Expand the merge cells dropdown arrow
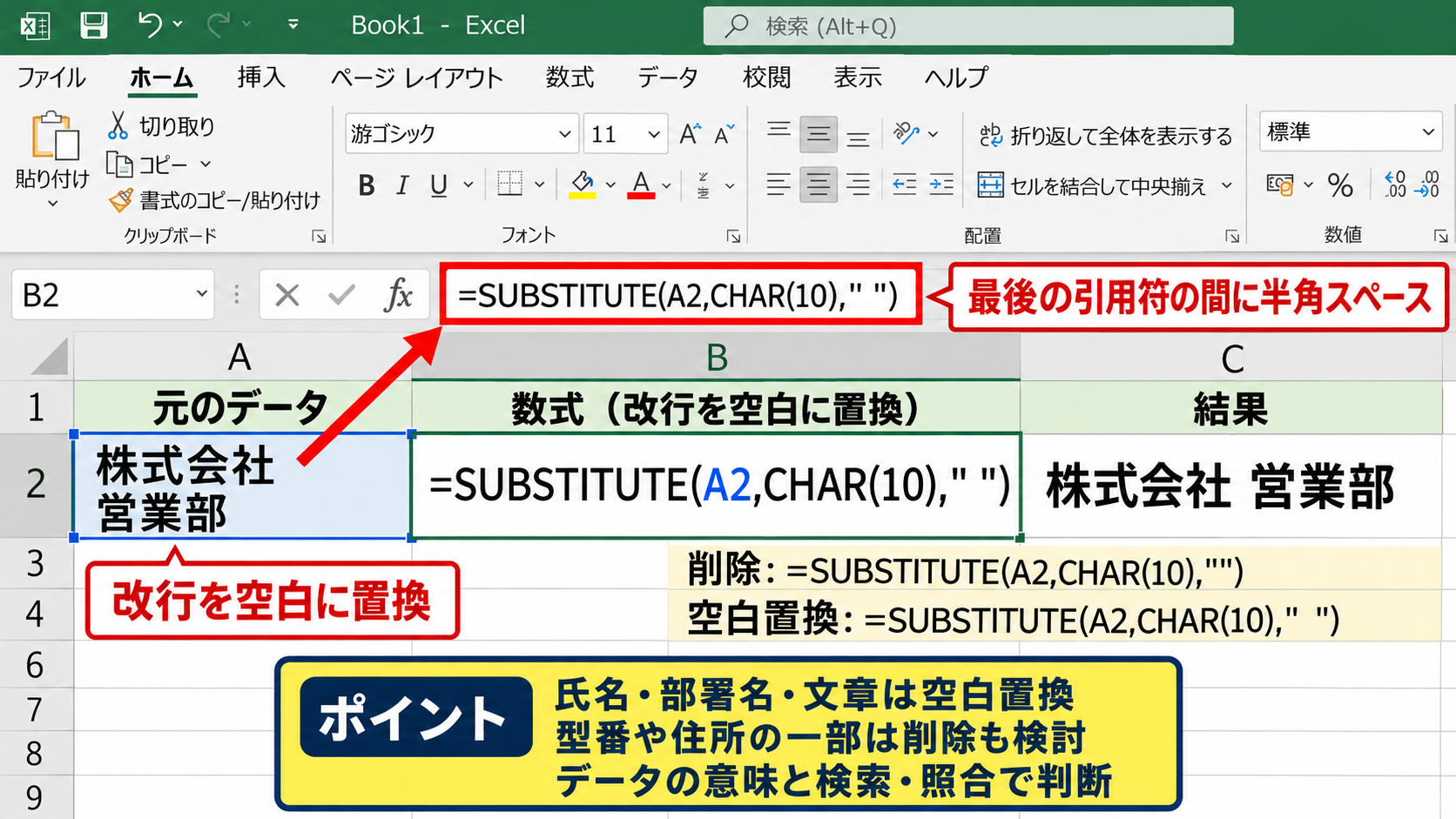 [x=1227, y=185]
